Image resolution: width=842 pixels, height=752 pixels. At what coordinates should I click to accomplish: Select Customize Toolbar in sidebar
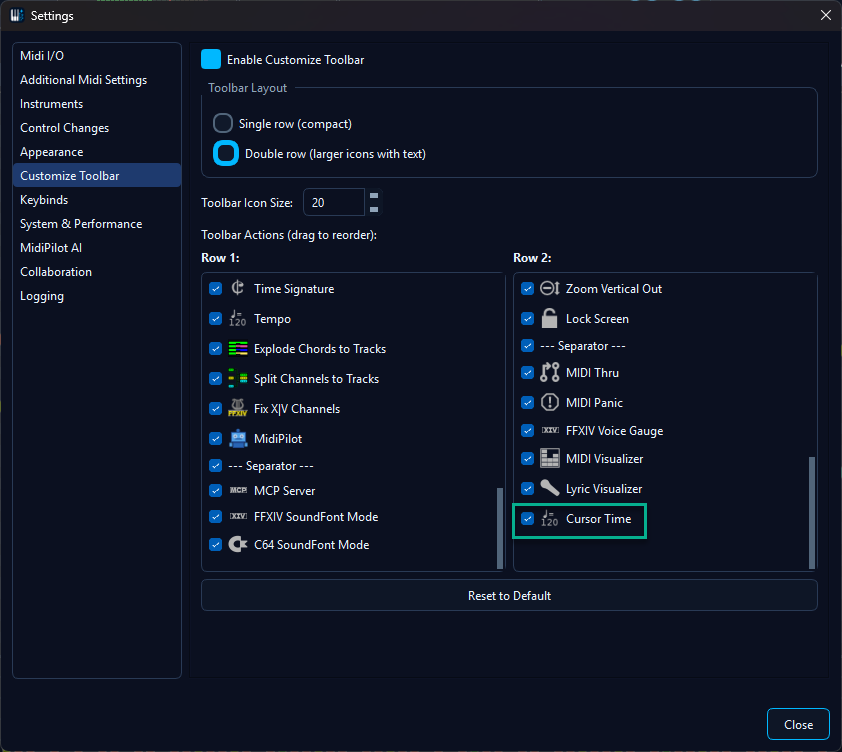pyautogui.click(x=97, y=176)
